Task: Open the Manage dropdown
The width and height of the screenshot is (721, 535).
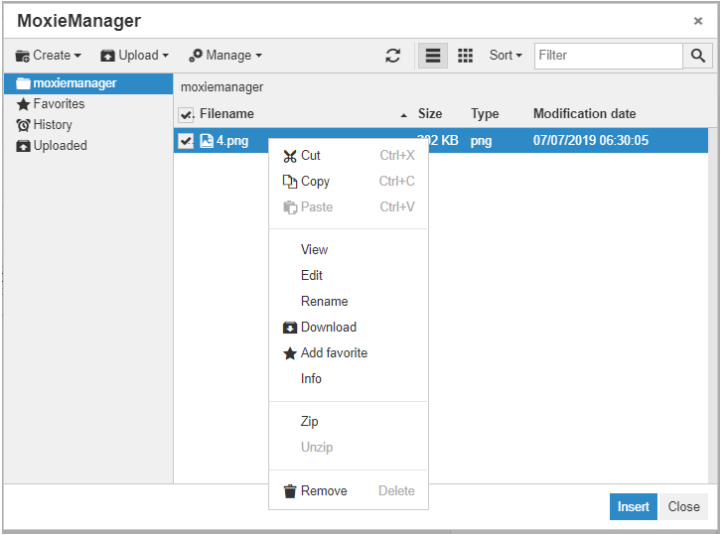Action: click(225, 56)
